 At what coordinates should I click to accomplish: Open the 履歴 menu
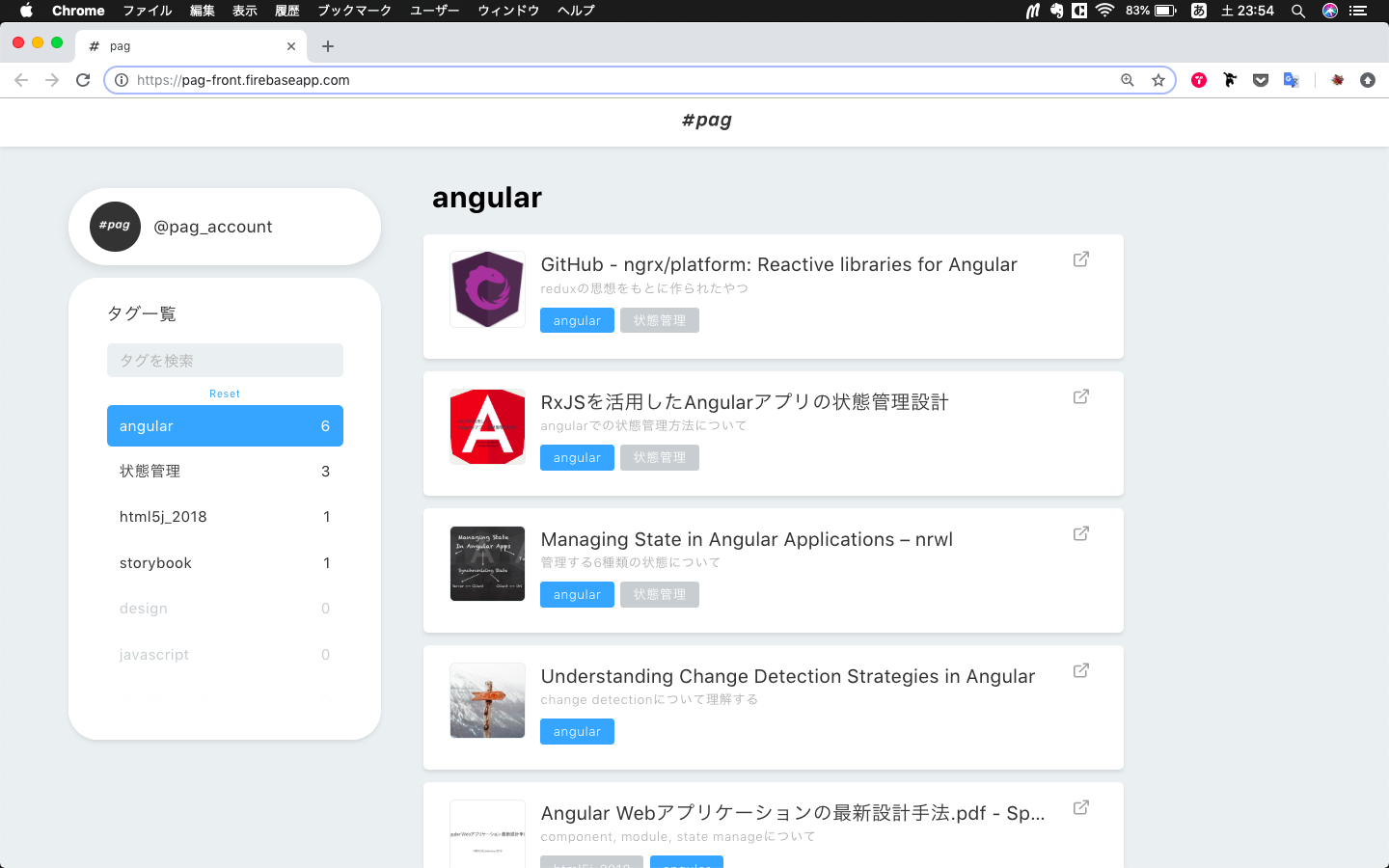pyautogui.click(x=287, y=11)
